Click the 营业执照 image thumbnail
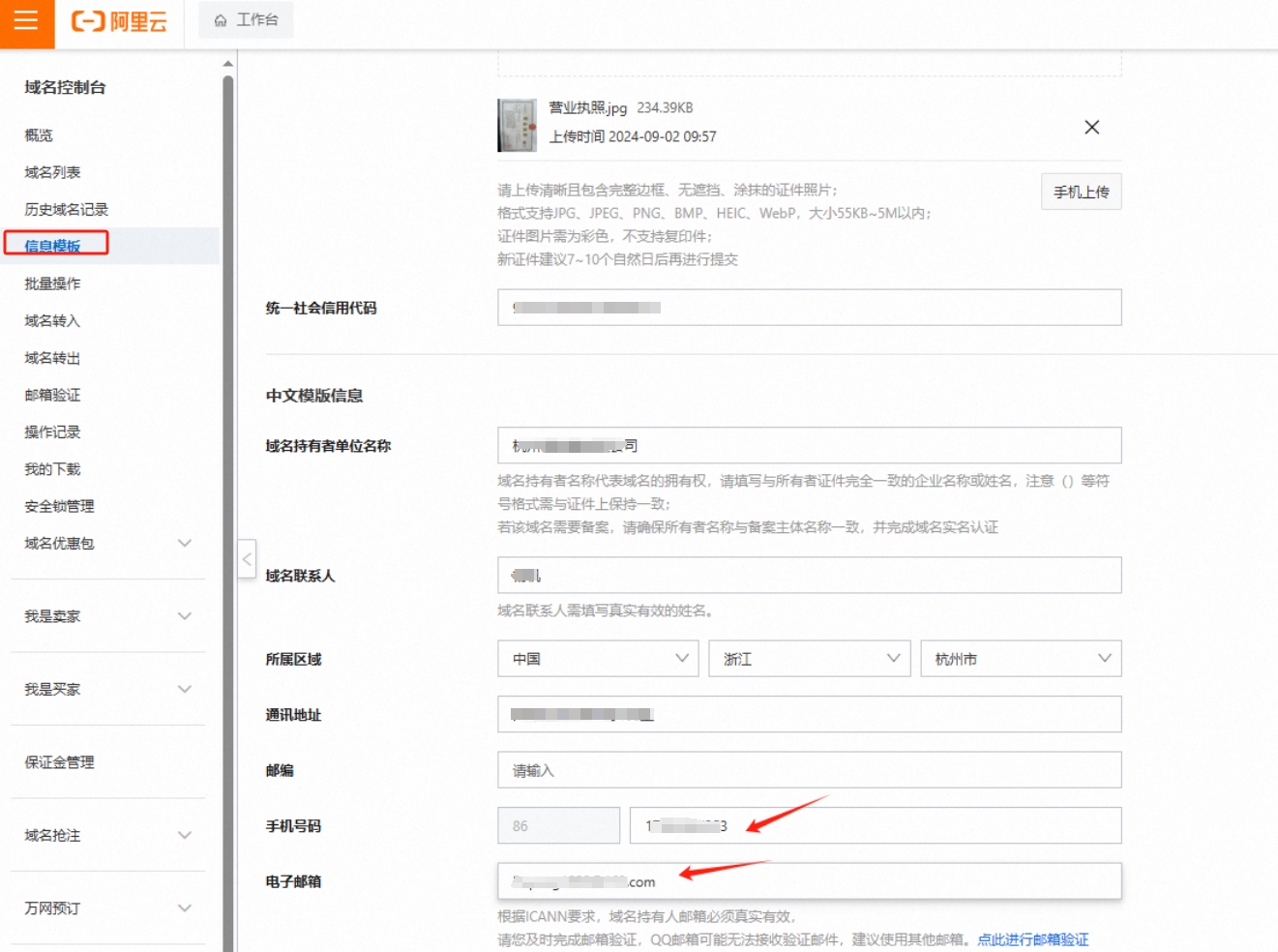Viewport: 1278px width, 952px height. click(x=517, y=125)
